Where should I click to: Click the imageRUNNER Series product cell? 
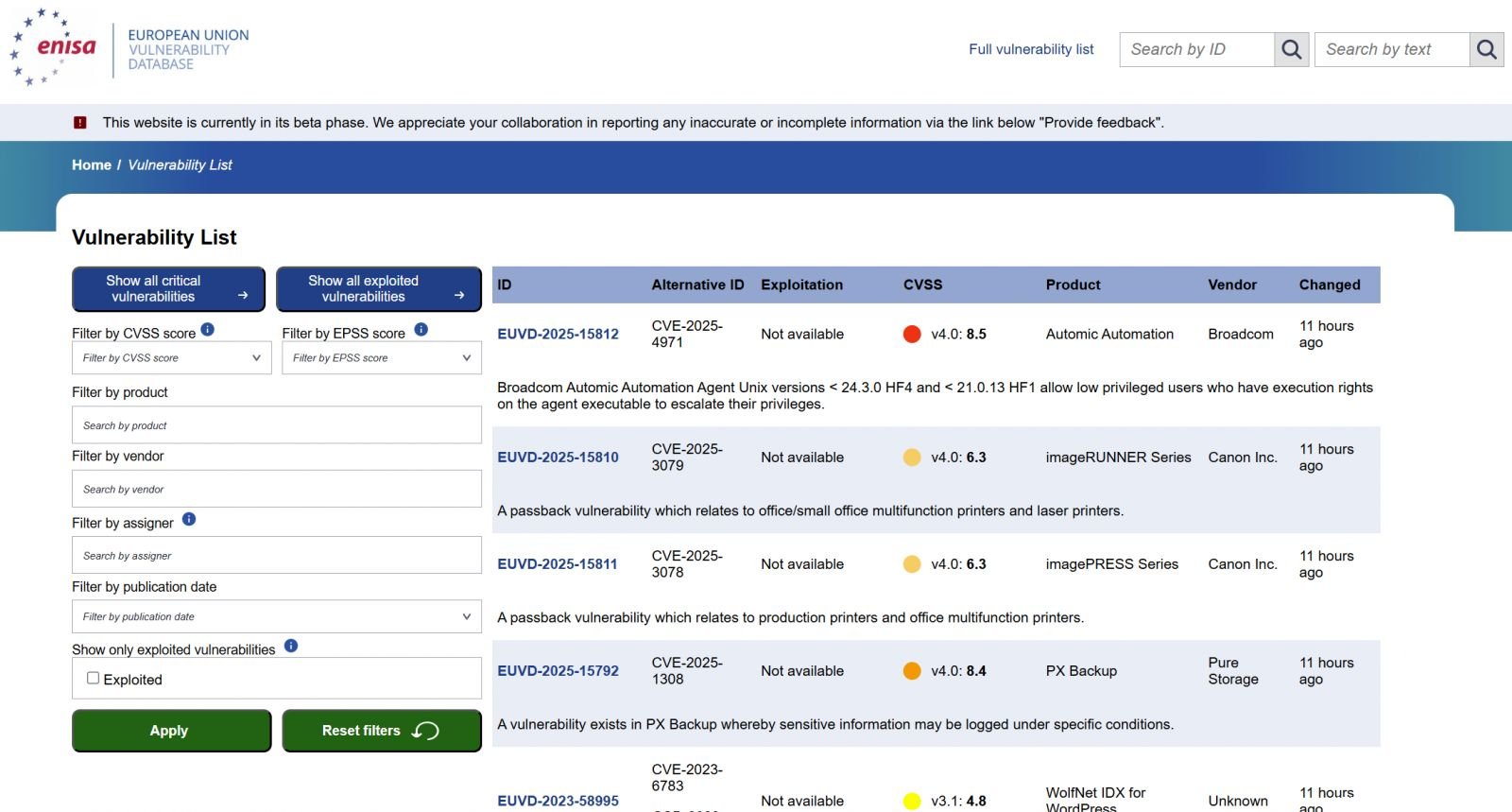pyautogui.click(x=1118, y=458)
